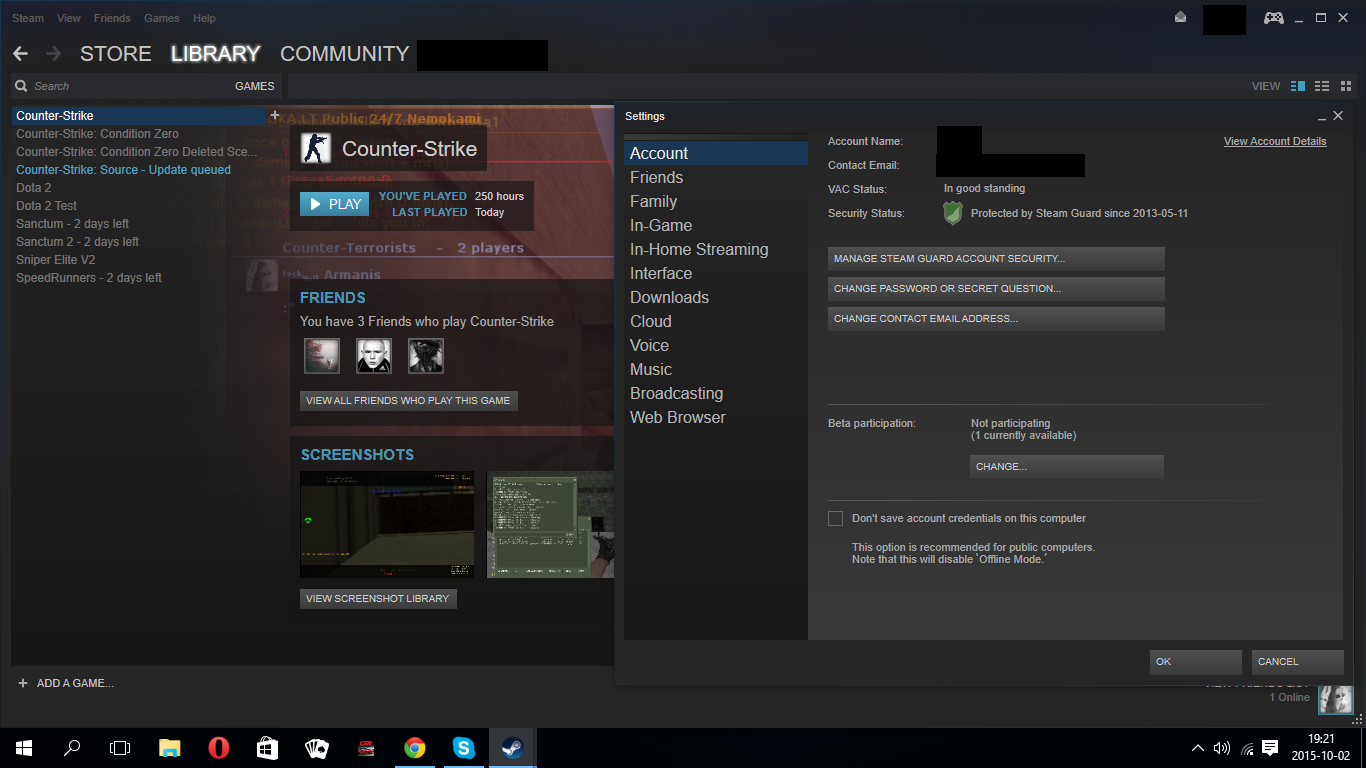
Task: Open the Windows Start menu
Action: point(24,748)
